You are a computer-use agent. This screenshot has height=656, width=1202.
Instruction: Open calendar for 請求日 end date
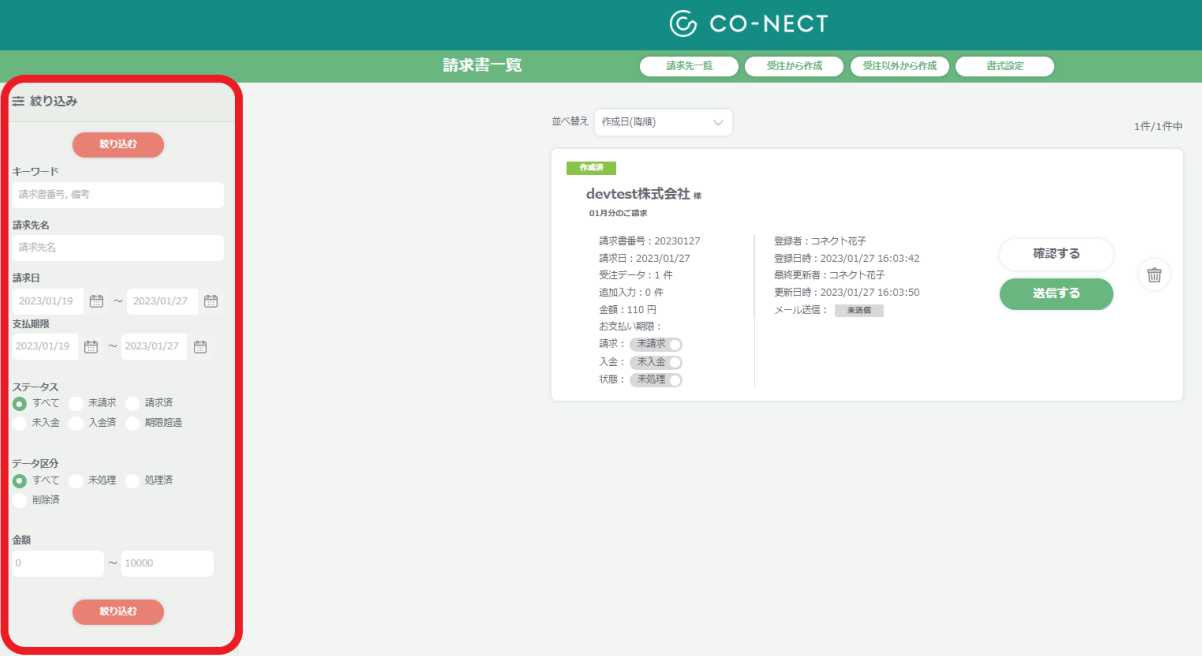[211, 301]
